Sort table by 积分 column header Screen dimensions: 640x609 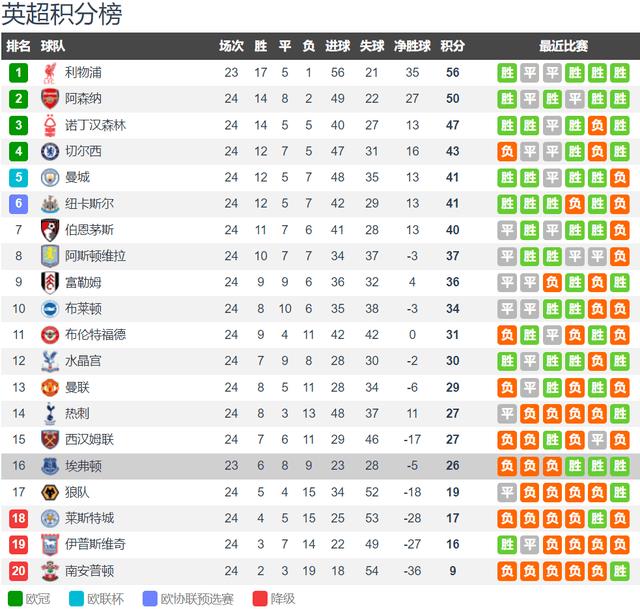[452, 46]
